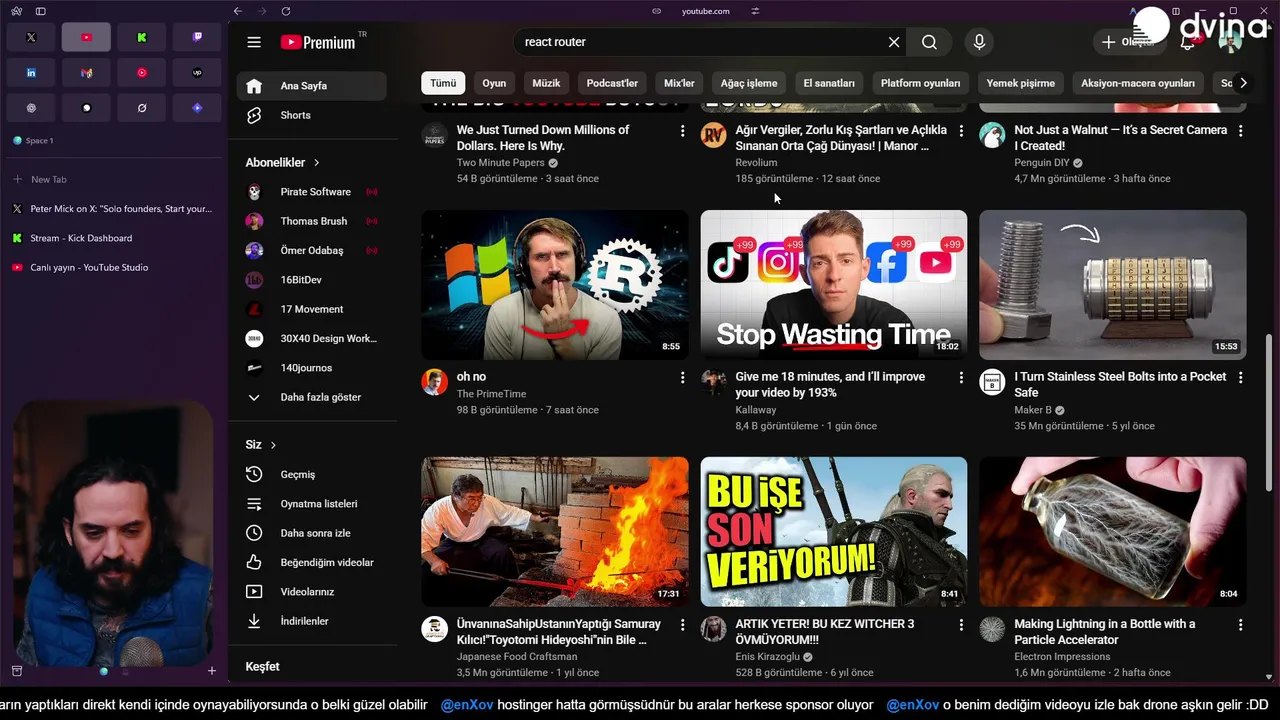Open the YouTube hamburger guide menu
Viewport: 1280px width, 720px height.
(254, 42)
